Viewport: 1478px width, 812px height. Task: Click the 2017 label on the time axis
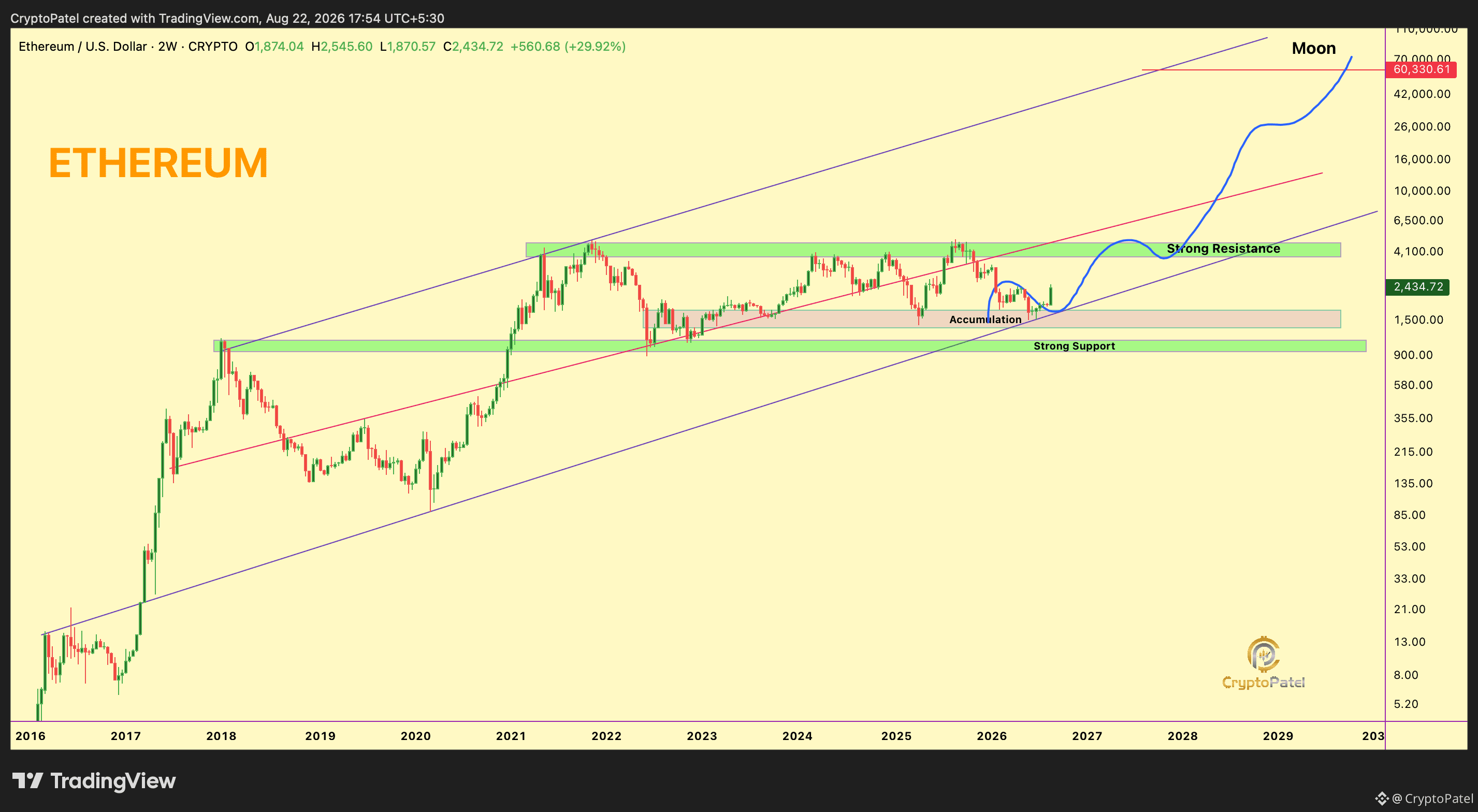tap(126, 736)
